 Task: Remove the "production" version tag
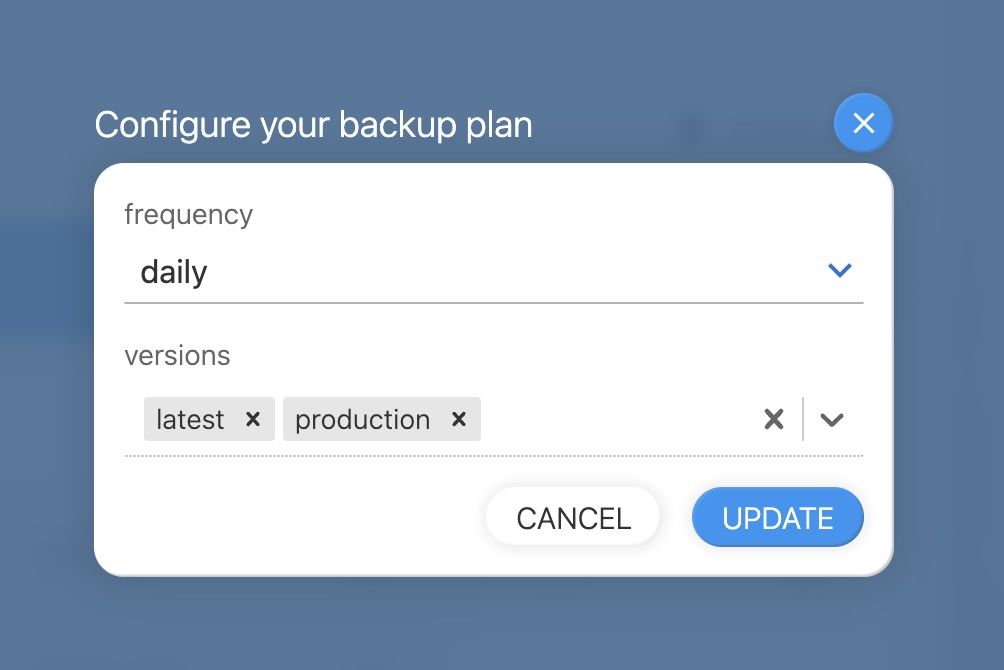click(x=459, y=419)
